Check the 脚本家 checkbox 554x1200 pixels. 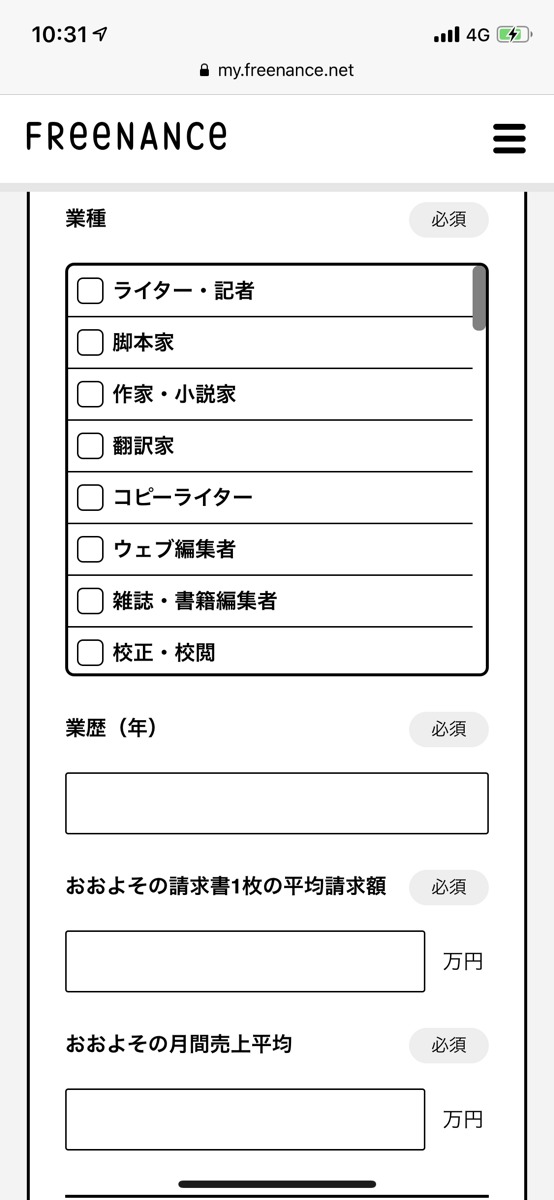click(90, 343)
